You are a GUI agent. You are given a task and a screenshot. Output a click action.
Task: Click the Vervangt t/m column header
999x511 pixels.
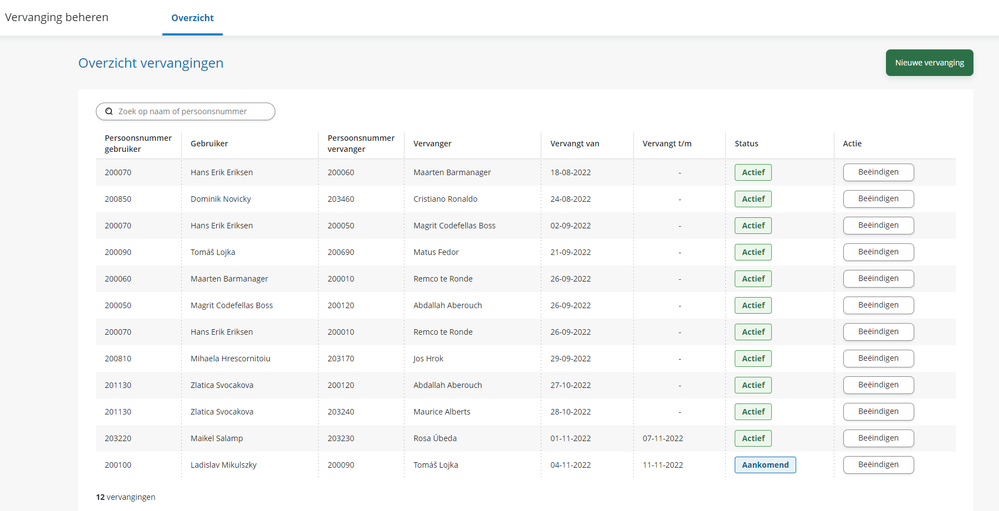tap(667, 143)
